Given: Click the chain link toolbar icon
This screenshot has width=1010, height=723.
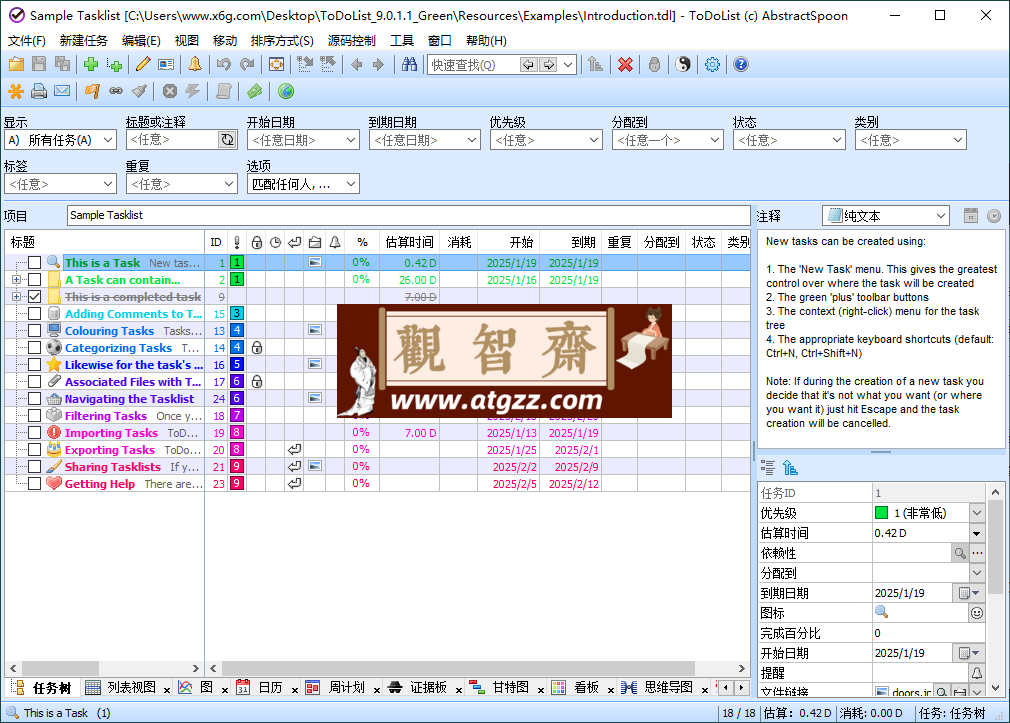Looking at the screenshot, I should pyautogui.click(x=116, y=92).
